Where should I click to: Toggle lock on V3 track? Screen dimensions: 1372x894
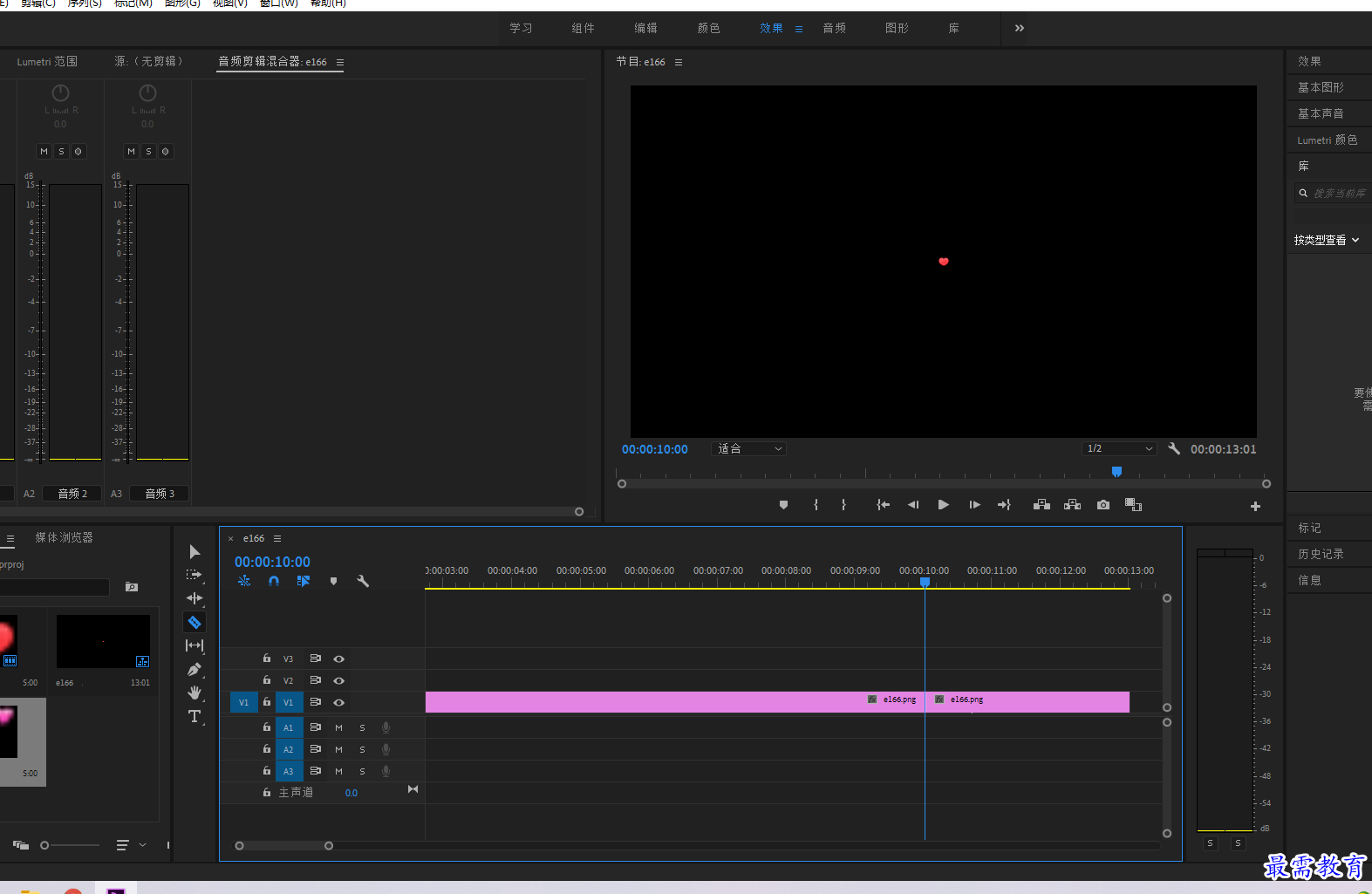(267, 659)
